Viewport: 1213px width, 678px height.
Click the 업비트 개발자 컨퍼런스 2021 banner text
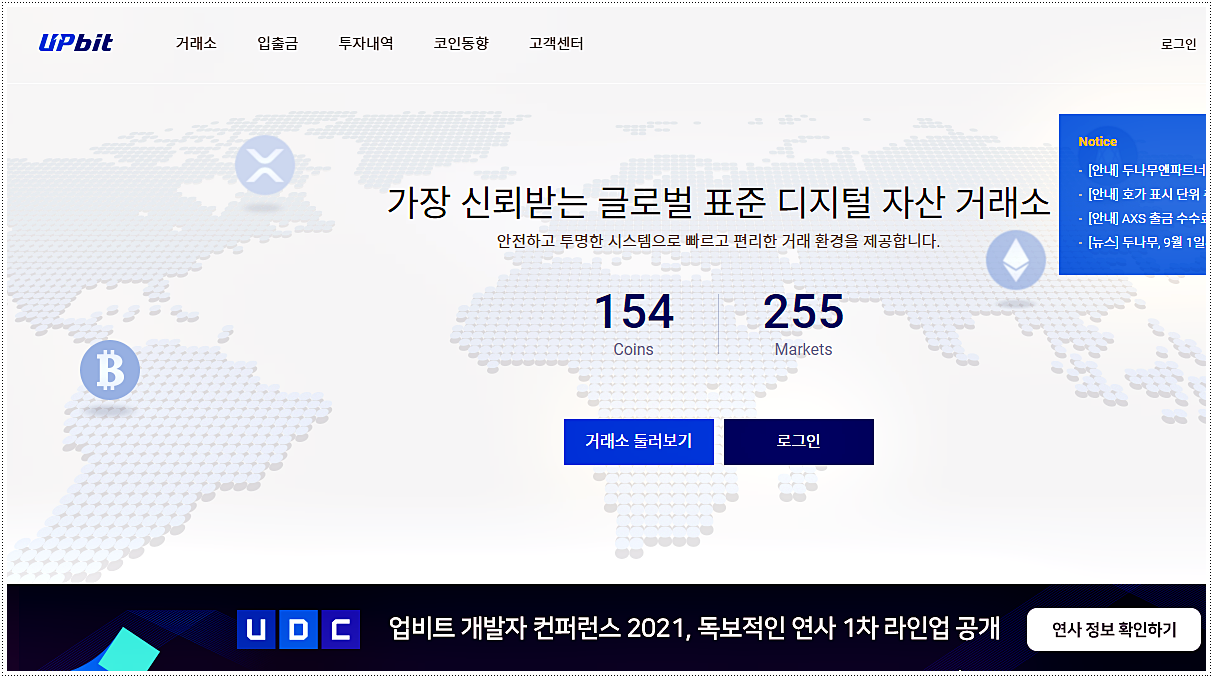click(694, 630)
